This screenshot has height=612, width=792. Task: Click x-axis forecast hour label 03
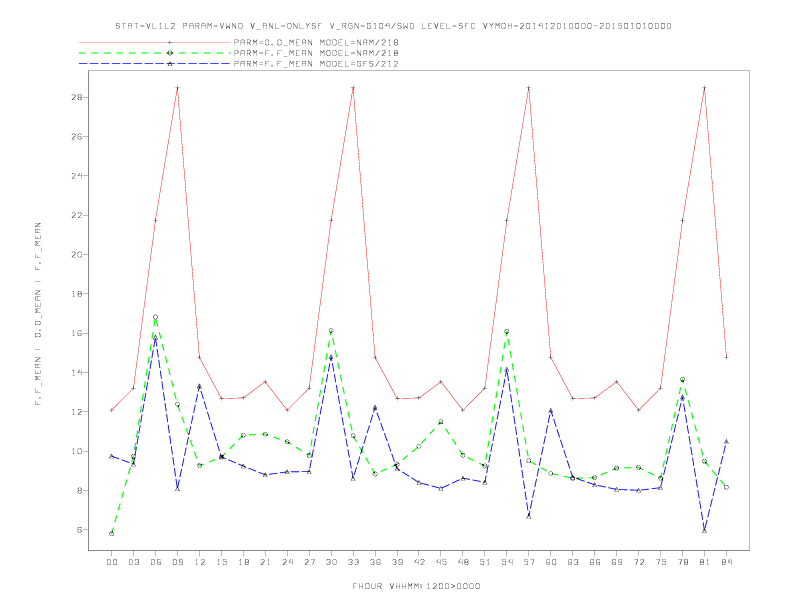click(x=133, y=562)
